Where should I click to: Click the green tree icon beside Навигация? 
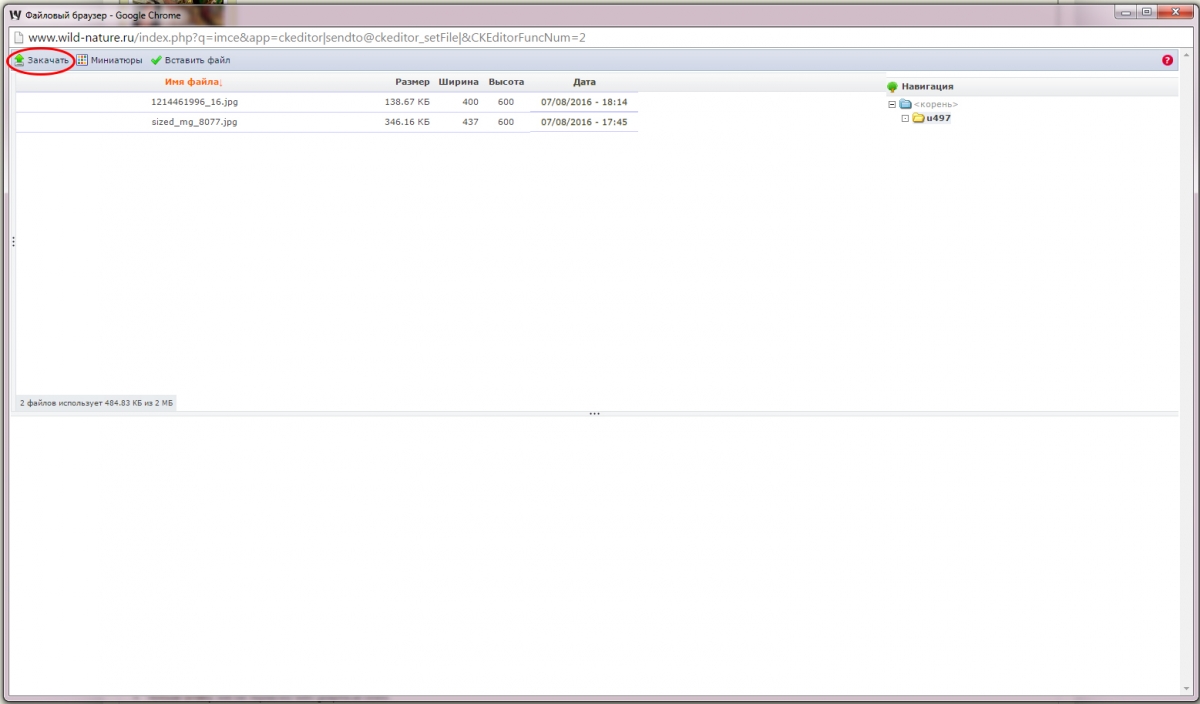(892, 87)
